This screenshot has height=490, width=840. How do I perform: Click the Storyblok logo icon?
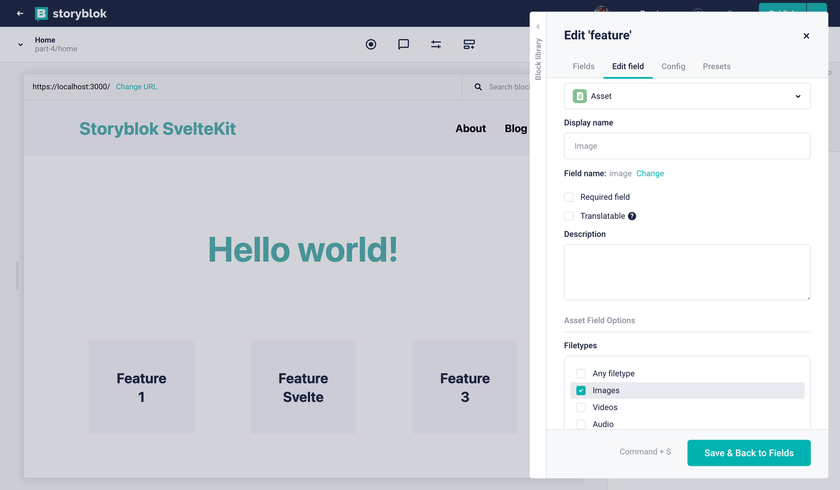coord(41,13)
